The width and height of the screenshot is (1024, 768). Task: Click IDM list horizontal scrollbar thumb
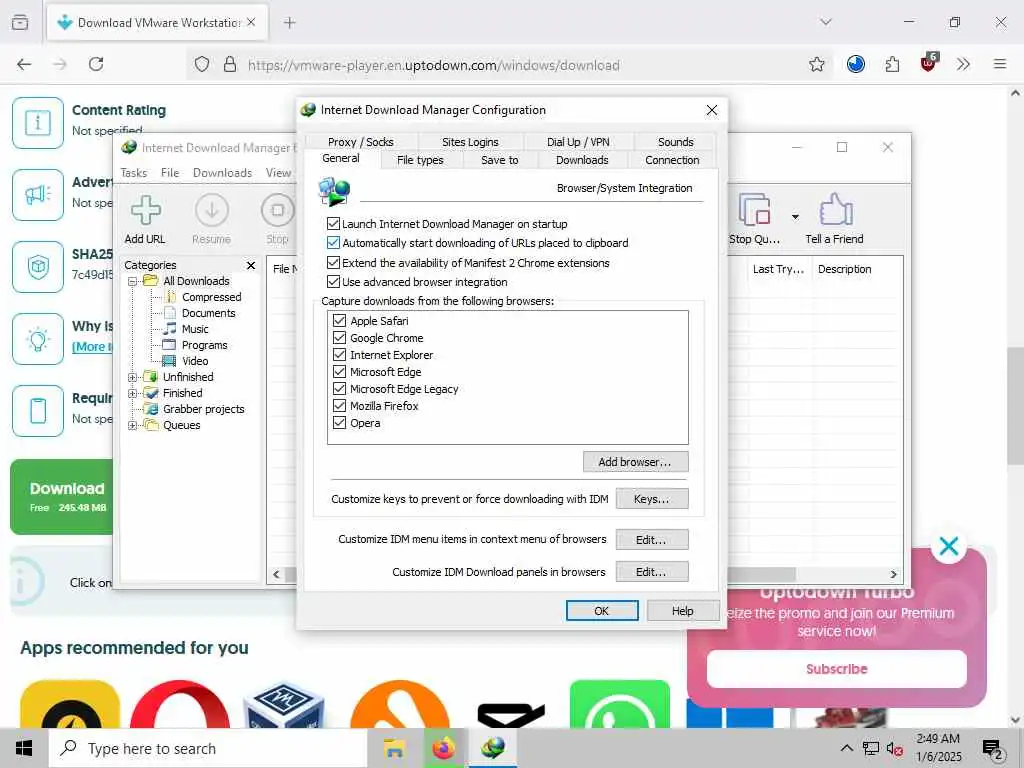coord(761,574)
